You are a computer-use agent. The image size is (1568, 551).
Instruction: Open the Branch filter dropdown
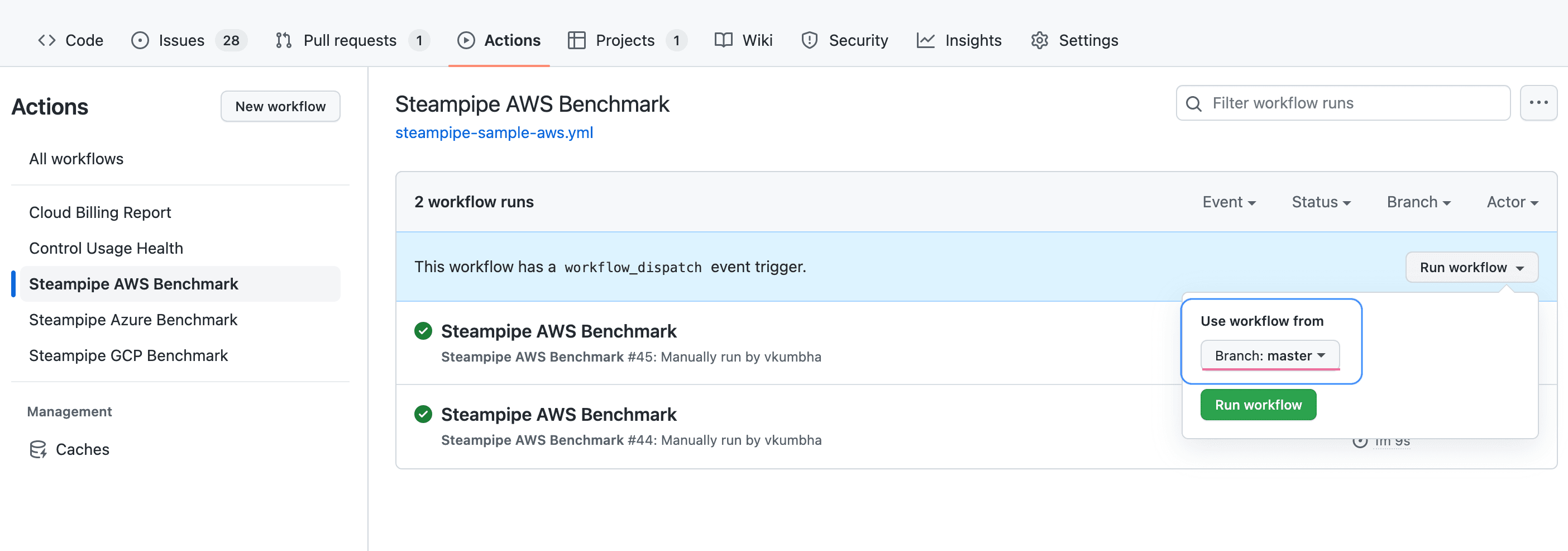point(1418,202)
